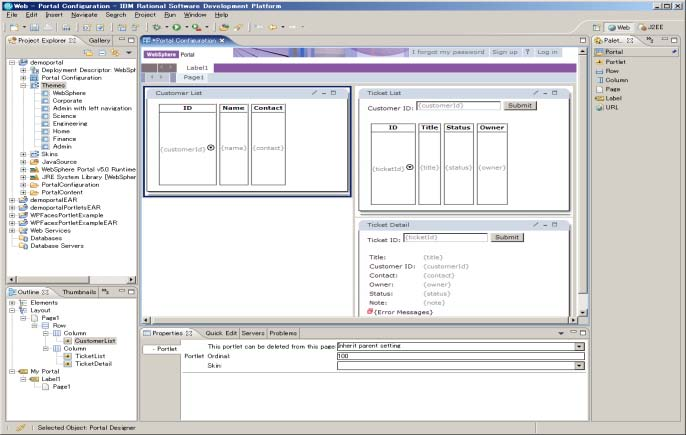Select Row tool in Palette
Viewport: 686px width, 435px height.
(x=607, y=71)
